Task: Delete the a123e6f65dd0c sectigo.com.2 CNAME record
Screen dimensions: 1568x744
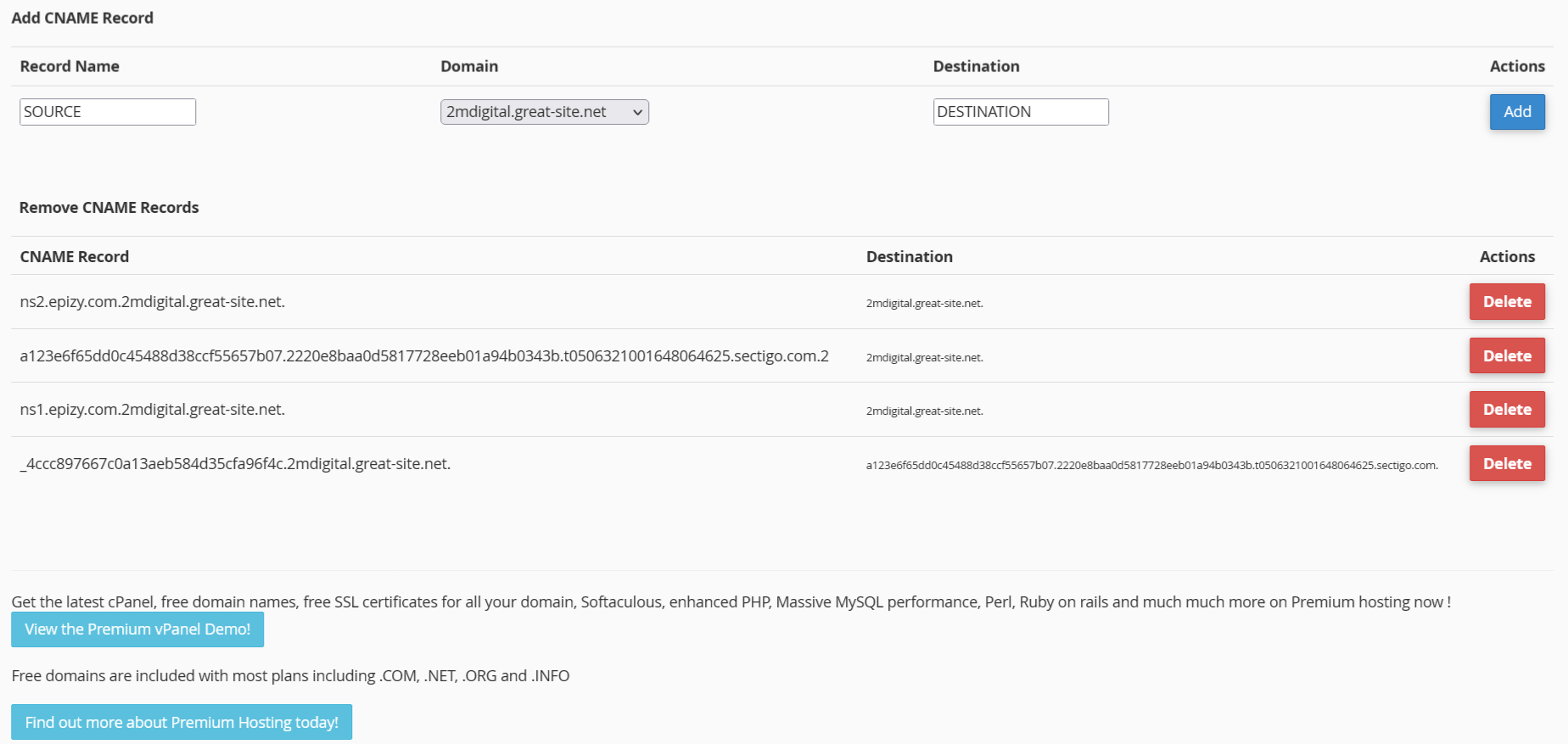Action: point(1507,356)
